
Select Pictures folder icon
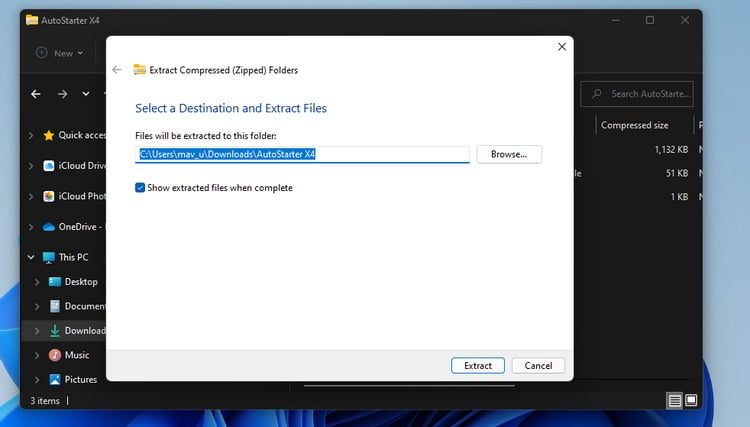point(55,380)
